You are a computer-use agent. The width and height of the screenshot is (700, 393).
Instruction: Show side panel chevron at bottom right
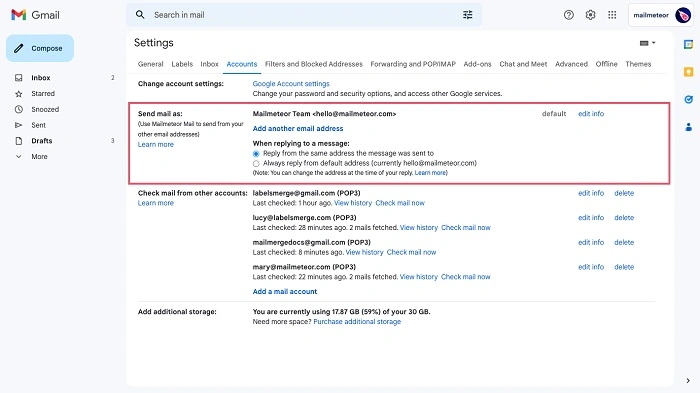pos(688,380)
